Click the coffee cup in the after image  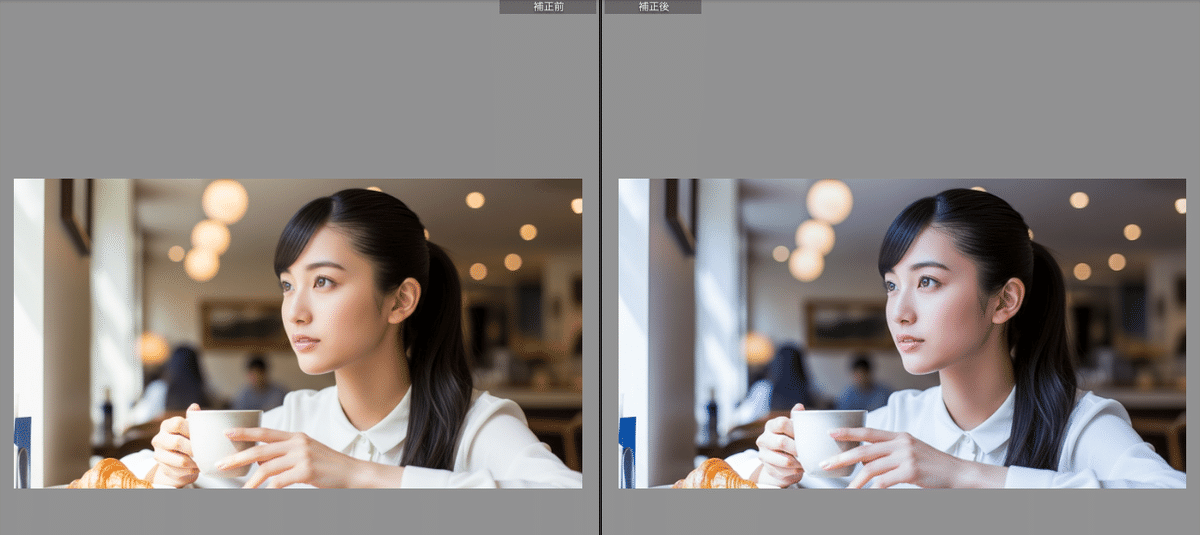point(827,438)
